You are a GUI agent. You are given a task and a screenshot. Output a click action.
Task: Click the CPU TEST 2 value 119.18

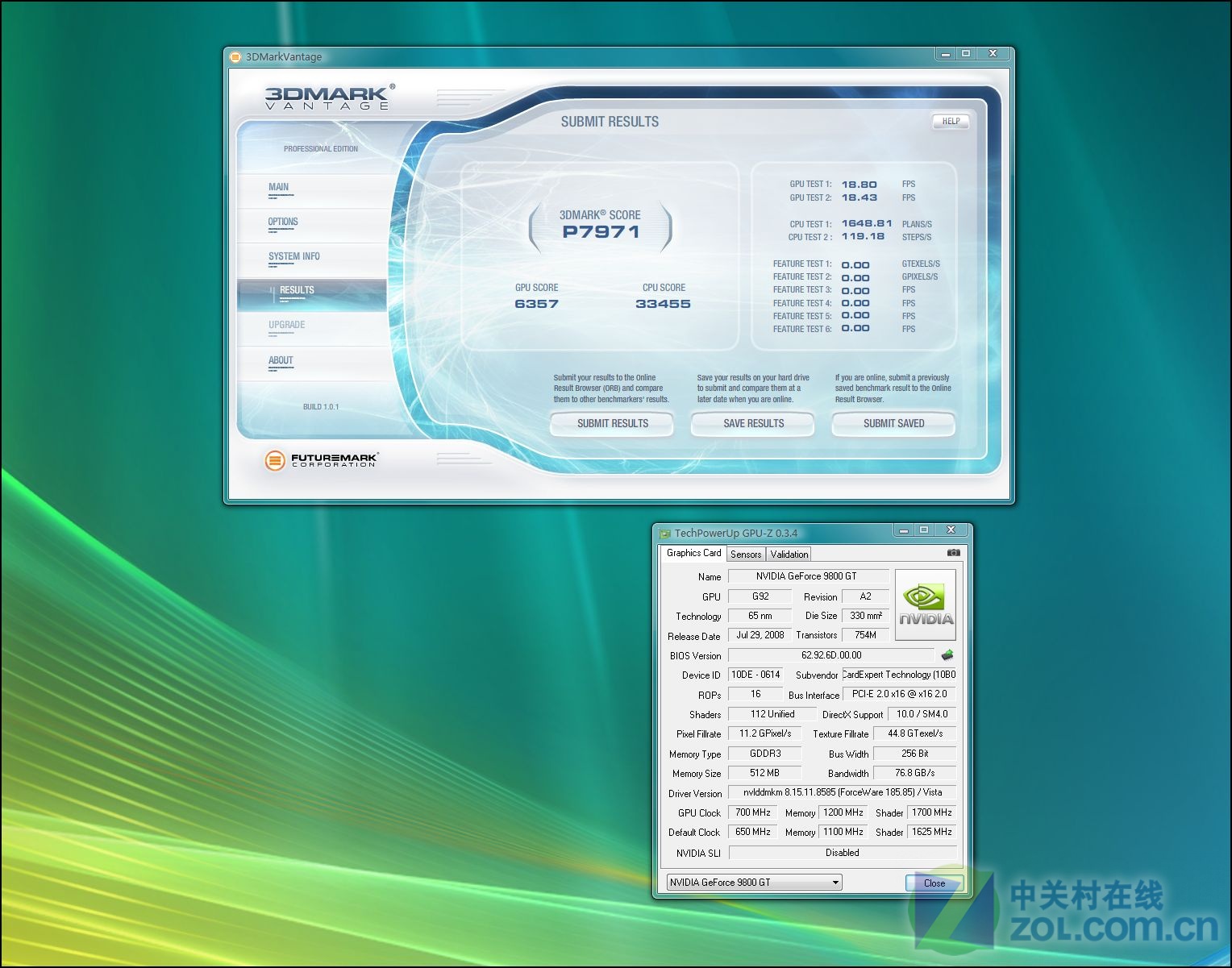863,236
